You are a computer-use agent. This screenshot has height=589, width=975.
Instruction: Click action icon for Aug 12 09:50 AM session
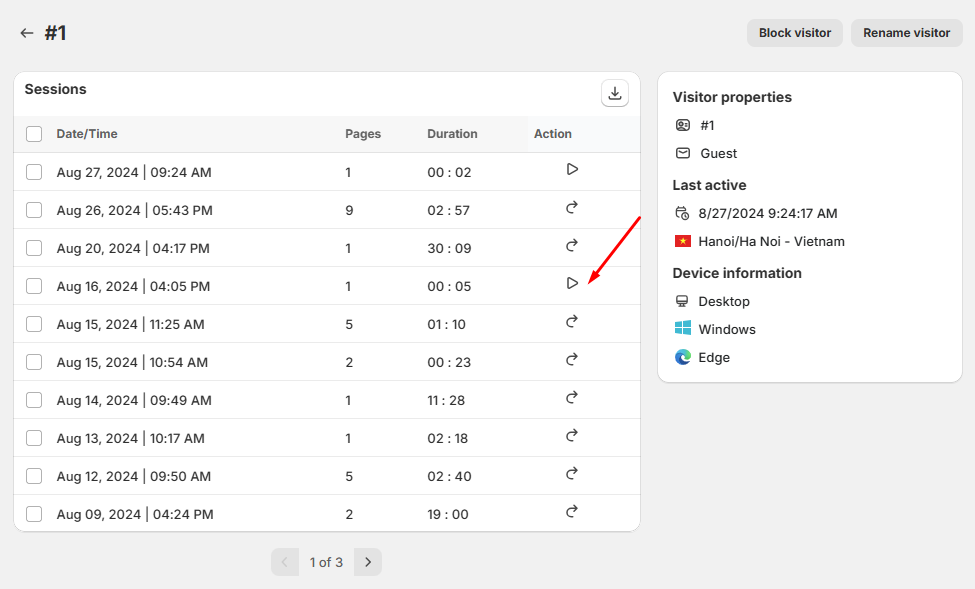pyautogui.click(x=572, y=474)
